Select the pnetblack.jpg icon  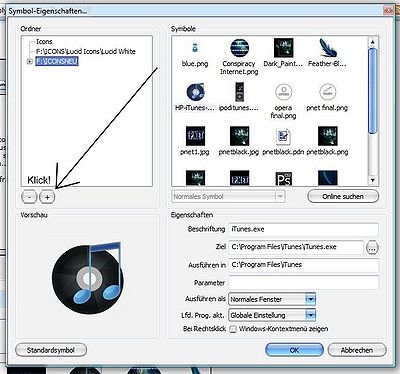[x=239, y=136]
